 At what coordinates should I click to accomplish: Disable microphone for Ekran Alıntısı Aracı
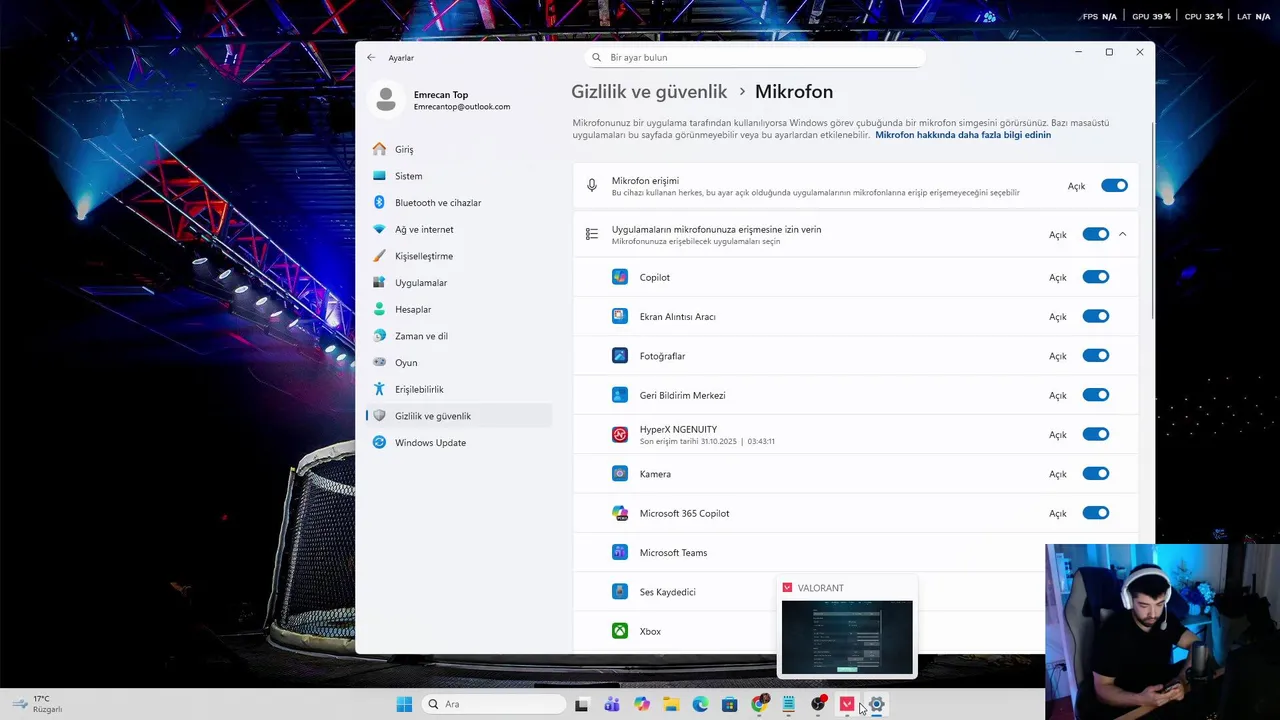[x=1096, y=316]
